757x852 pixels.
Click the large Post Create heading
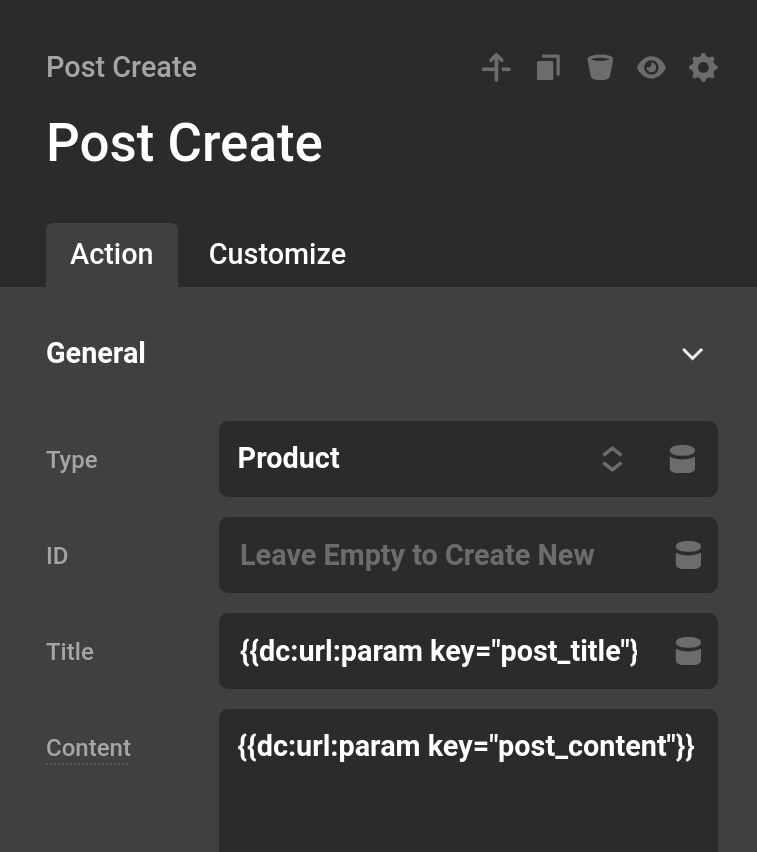(x=184, y=142)
